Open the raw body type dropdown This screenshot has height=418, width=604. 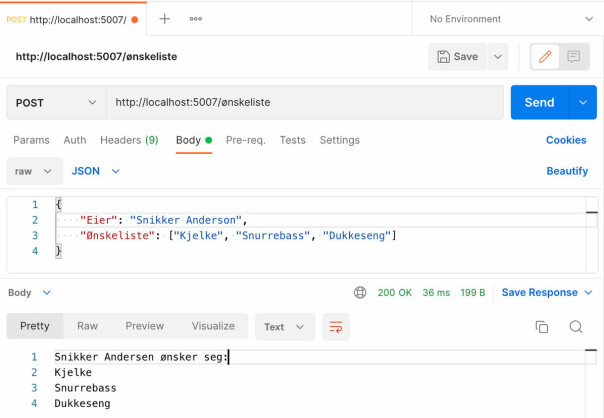point(34,171)
